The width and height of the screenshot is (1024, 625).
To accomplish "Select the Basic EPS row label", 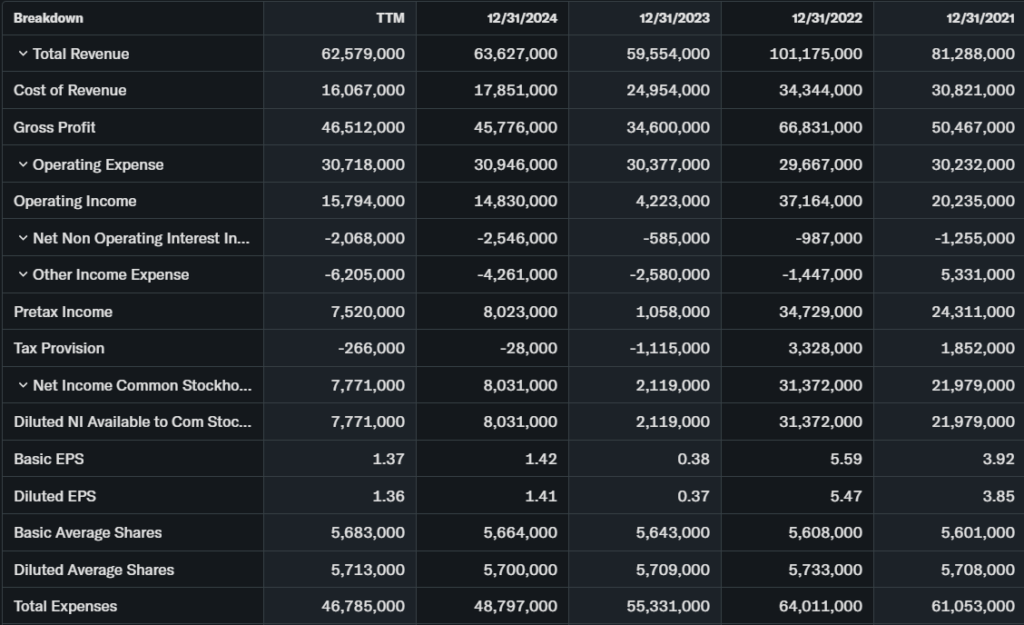I will click(41, 459).
